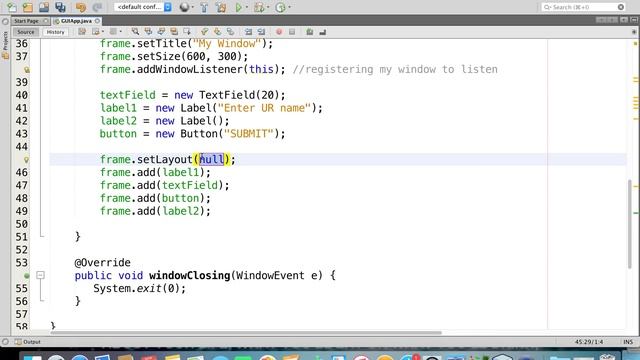
Task: Click the warning glyph at line 38
Action: click(x=27, y=70)
